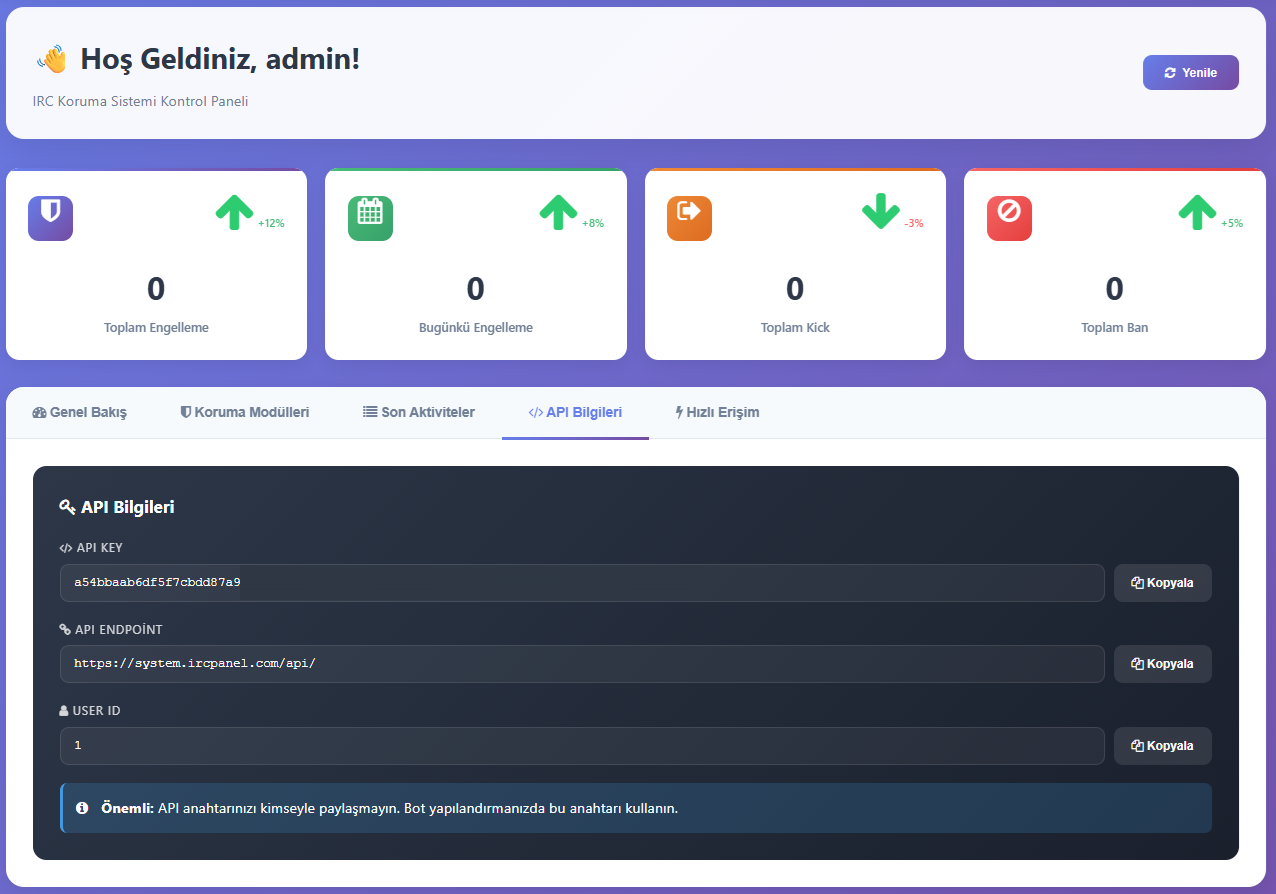
Task: Click the green up arrow showing +12%
Action: point(235,212)
